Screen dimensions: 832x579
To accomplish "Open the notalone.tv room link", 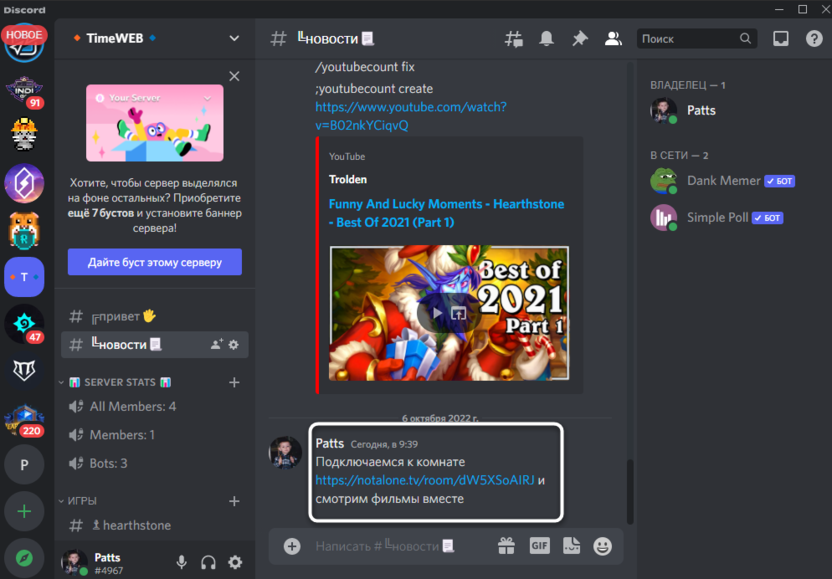I will [x=424, y=480].
